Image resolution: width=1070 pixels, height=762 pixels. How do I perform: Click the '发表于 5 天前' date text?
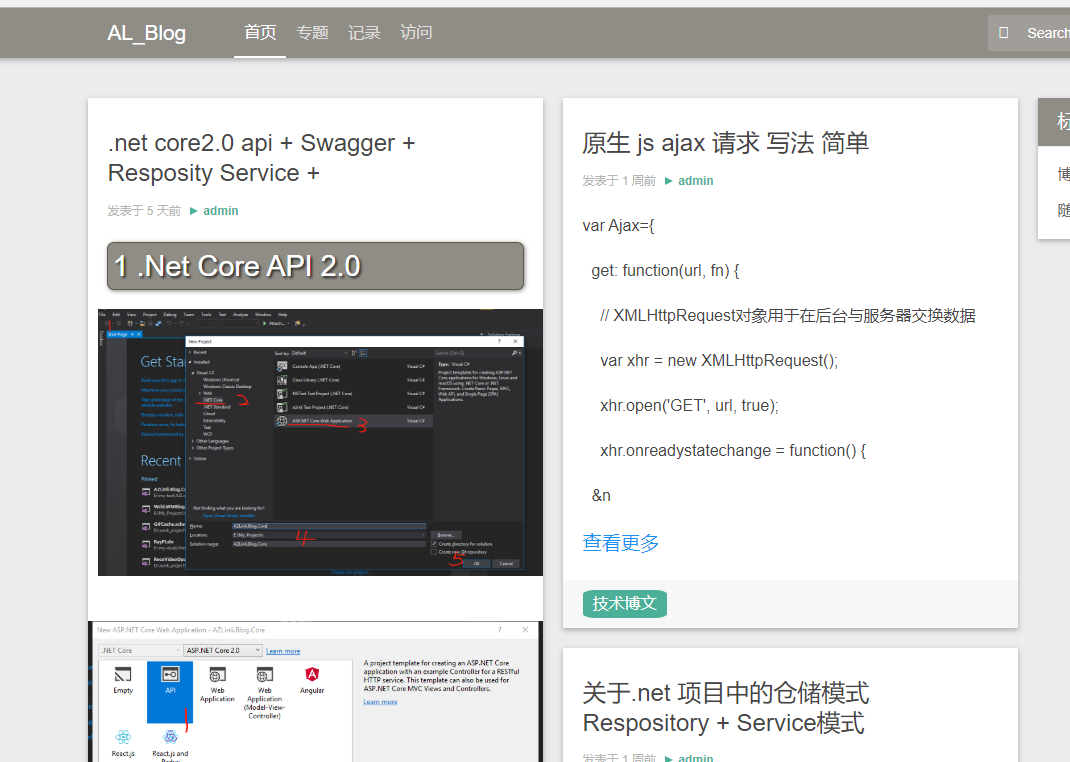pyautogui.click(x=144, y=211)
